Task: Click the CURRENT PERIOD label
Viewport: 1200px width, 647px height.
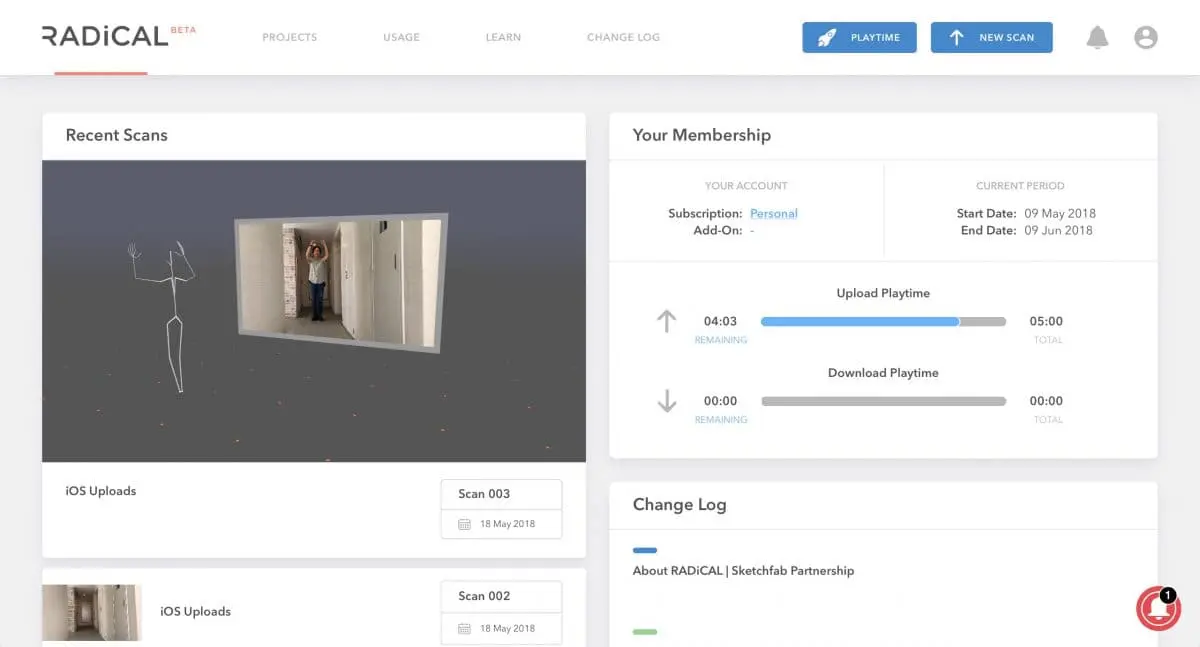Action: [1020, 186]
